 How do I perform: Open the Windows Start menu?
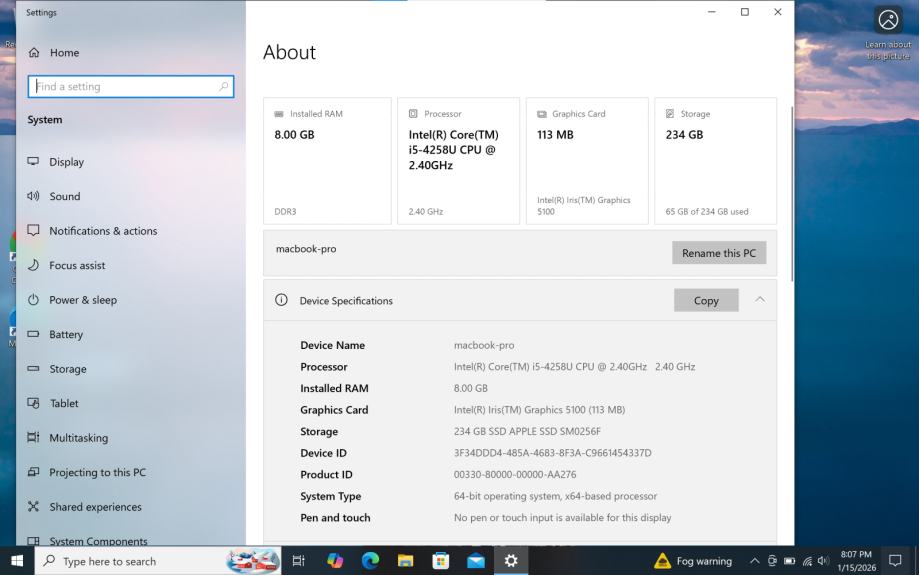tap(17, 561)
